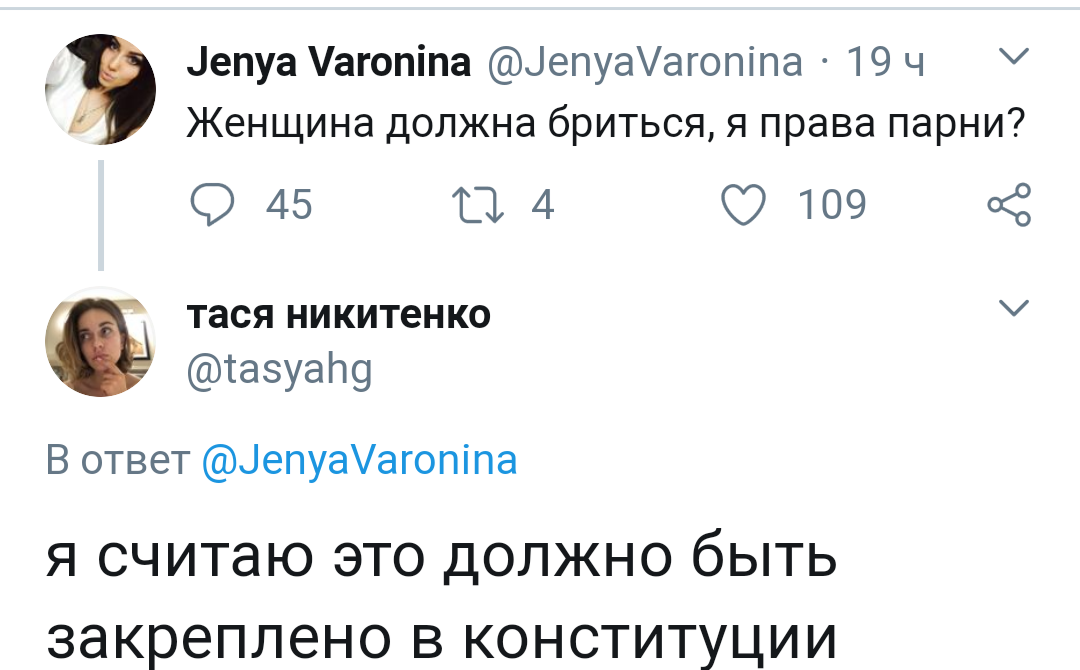1080x670 pixels.
Task: Click the reply count showing 45
Action: point(287,204)
